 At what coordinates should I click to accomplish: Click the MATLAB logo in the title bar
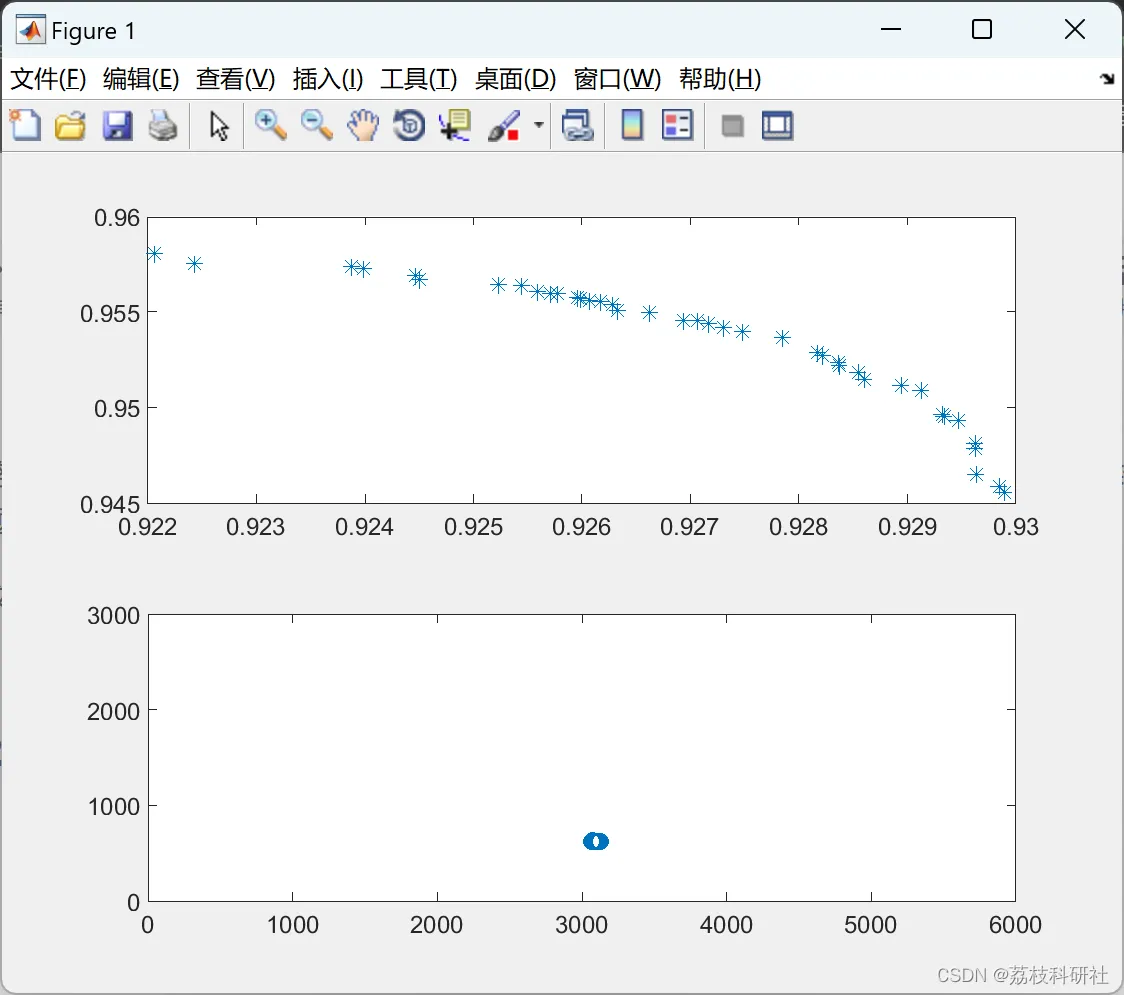tap(30, 30)
